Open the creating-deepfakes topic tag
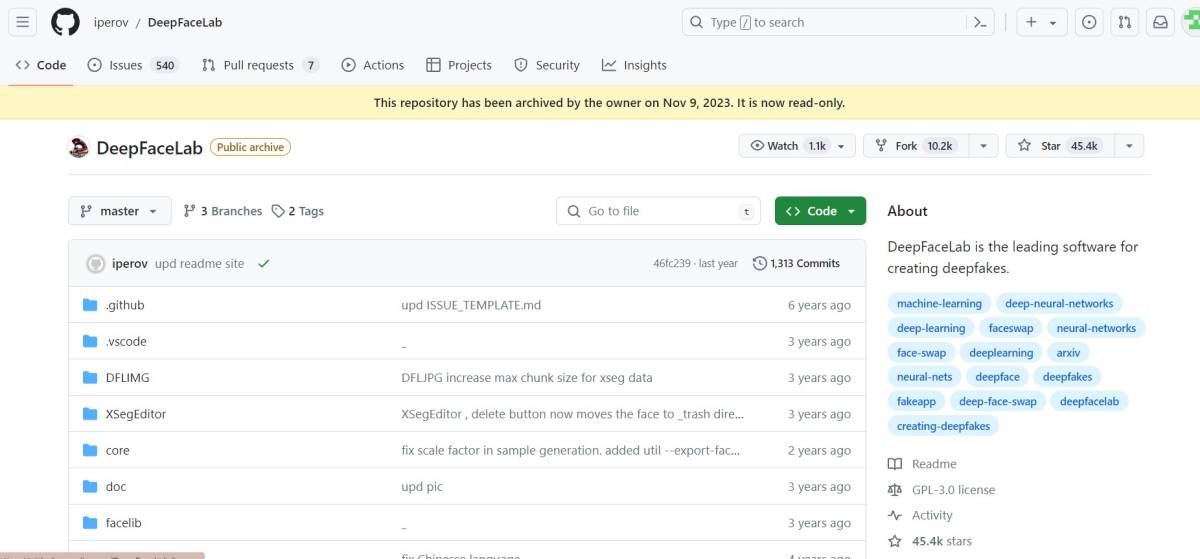Viewport: 1200px width, 559px height. (943, 426)
